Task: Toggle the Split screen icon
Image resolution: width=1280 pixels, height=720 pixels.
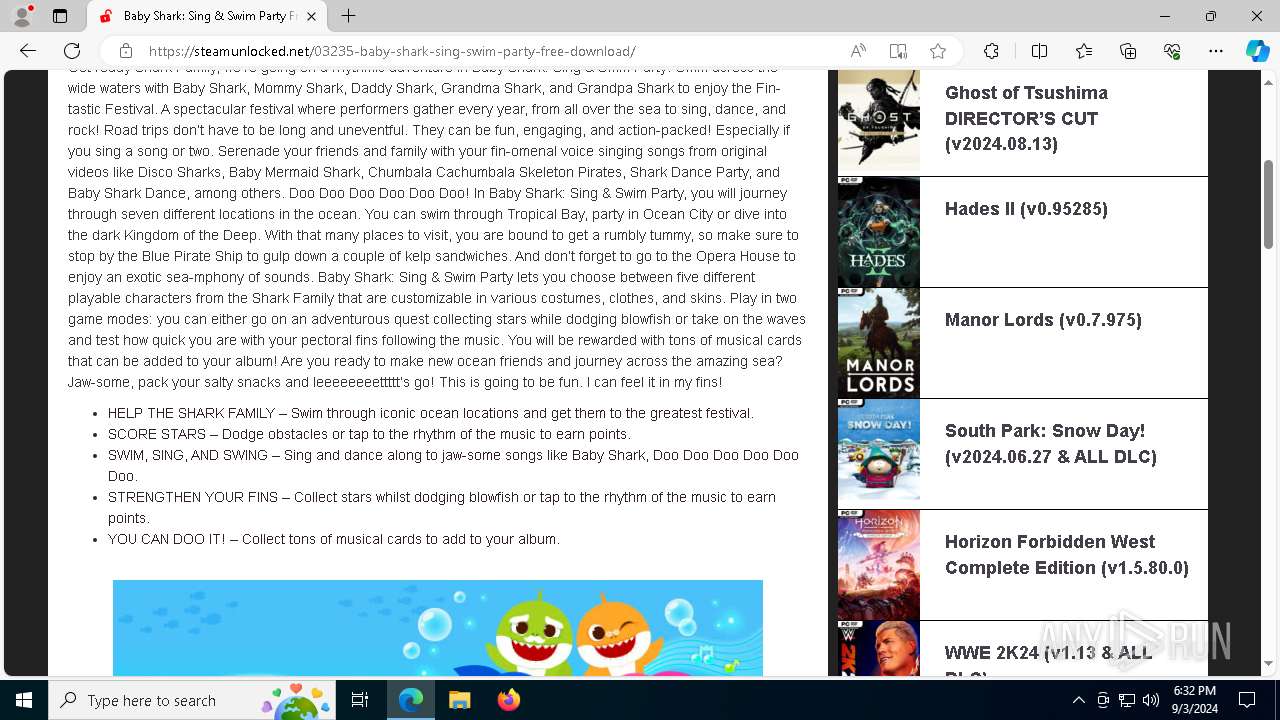Action: (1039, 51)
